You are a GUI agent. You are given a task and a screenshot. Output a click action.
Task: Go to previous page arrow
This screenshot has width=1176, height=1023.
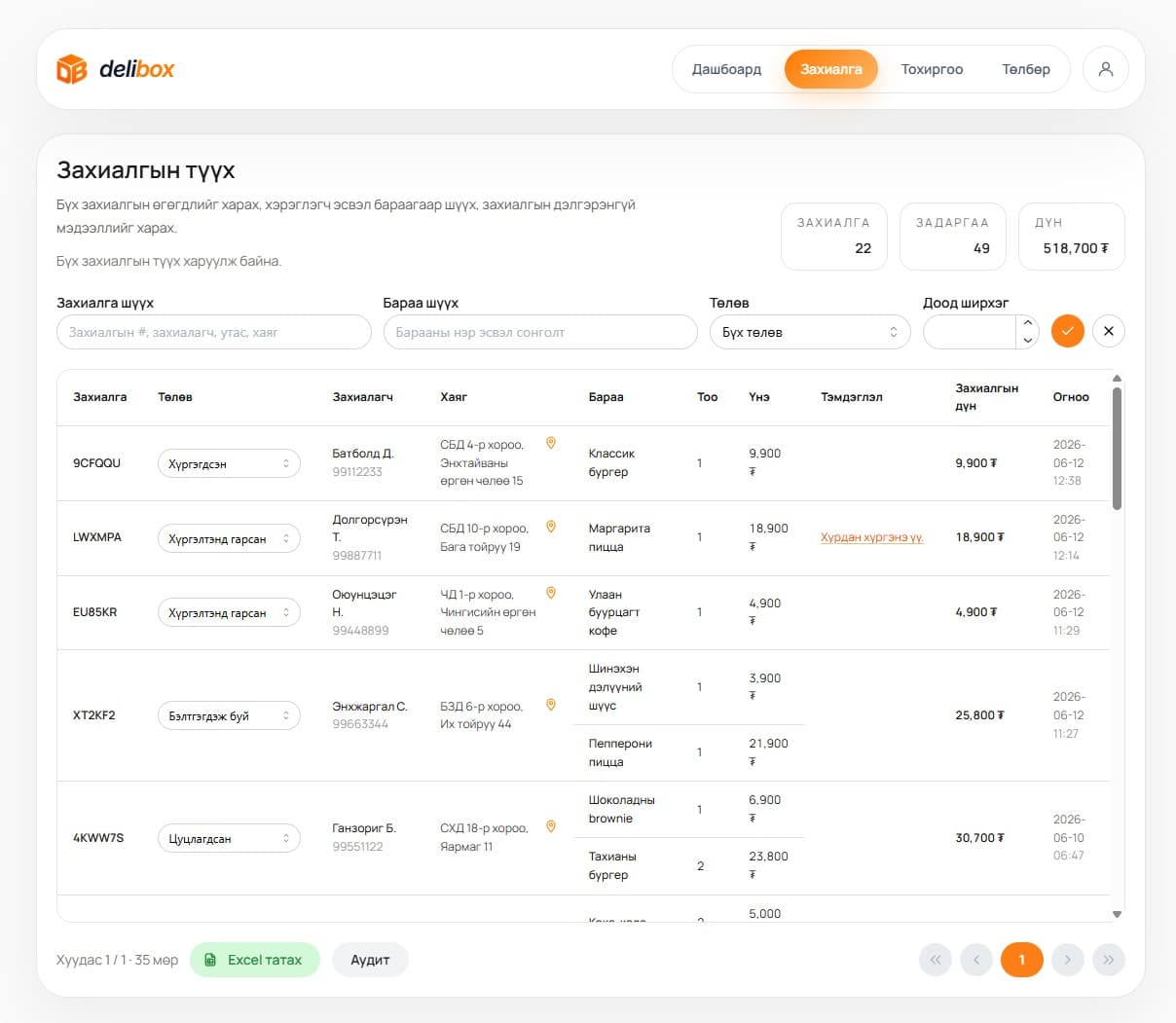click(x=976, y=960)
